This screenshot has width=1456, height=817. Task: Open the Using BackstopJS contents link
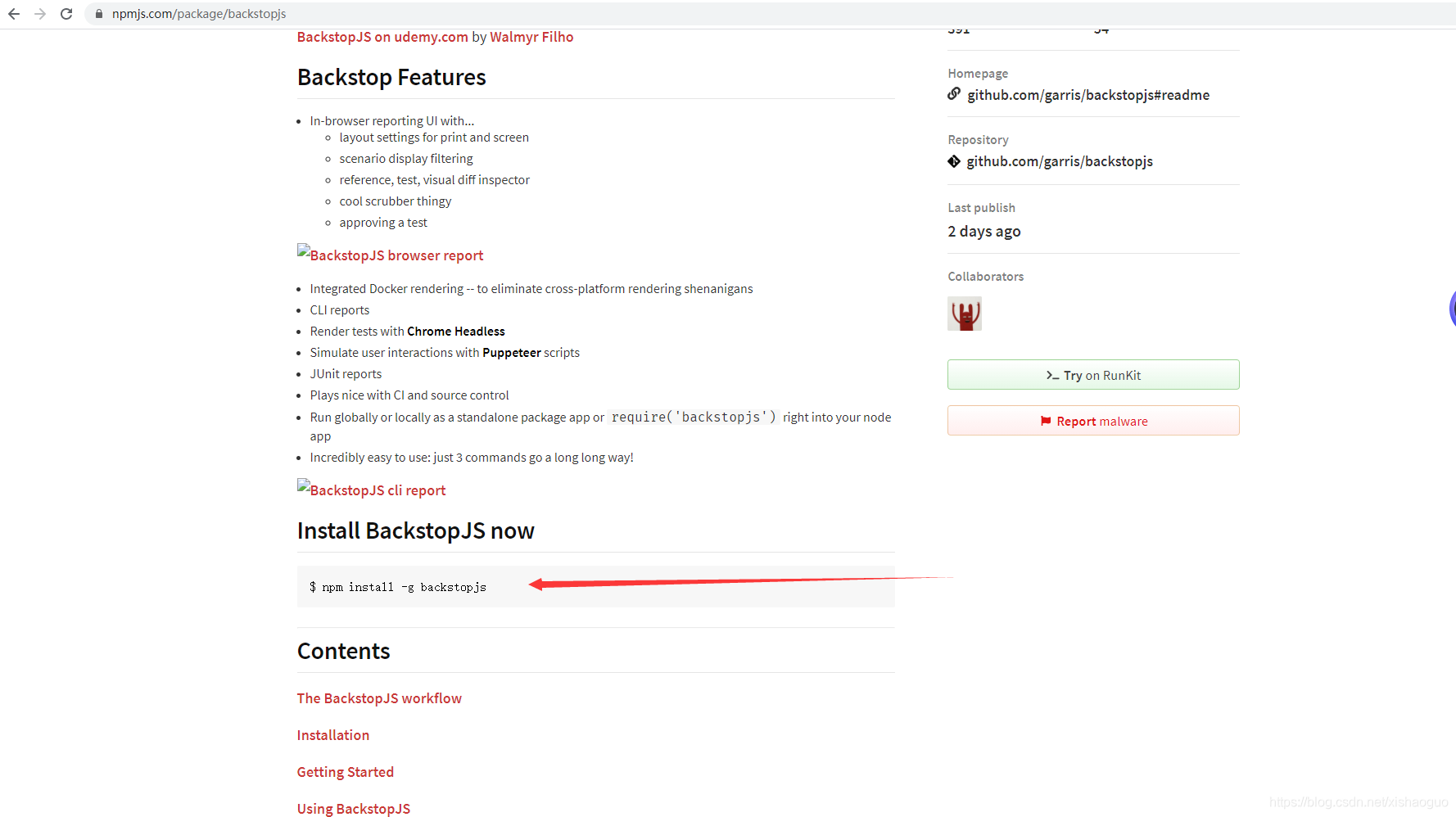click(x=354, y=809)
